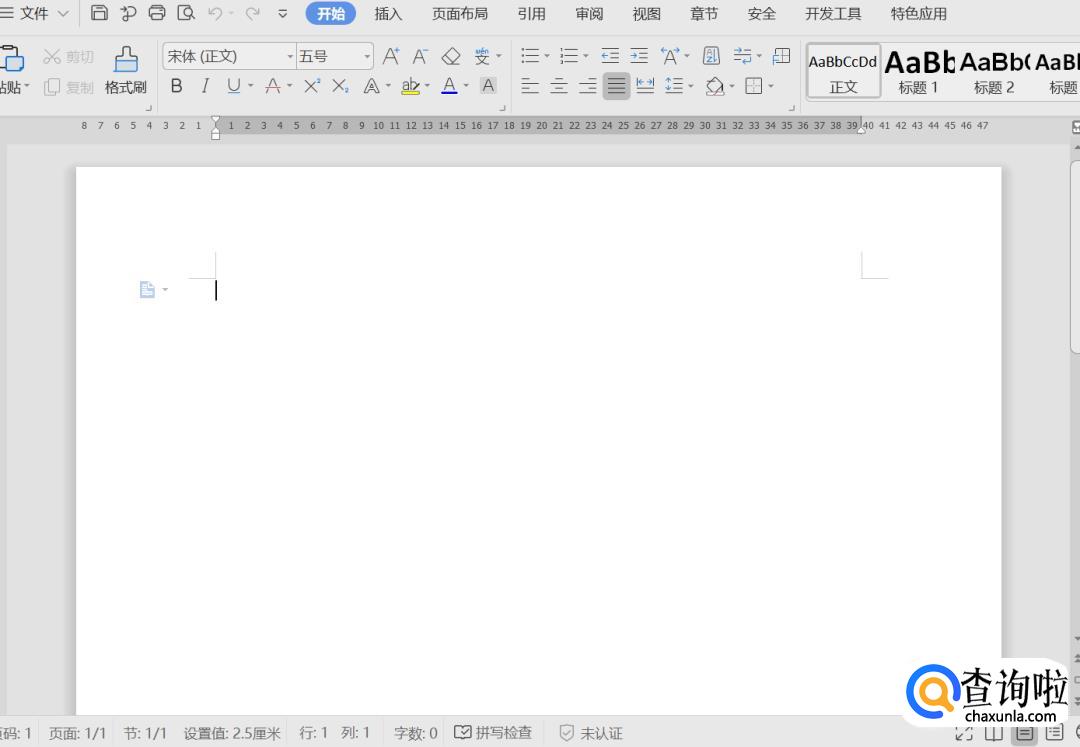1080x747 pixels.
Task: Click the Print icon
Action: (157, 13)
